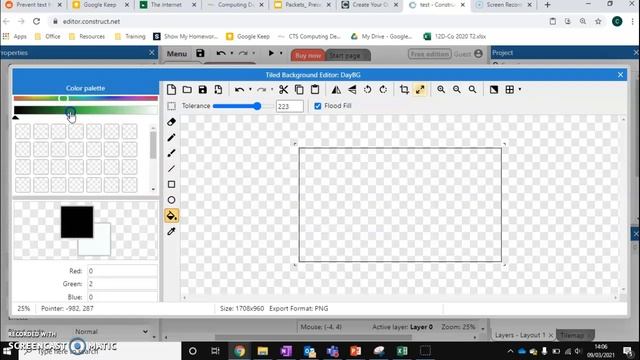Open grid options icon in editor toolbar
640x360 pixels.
point(509,89)
